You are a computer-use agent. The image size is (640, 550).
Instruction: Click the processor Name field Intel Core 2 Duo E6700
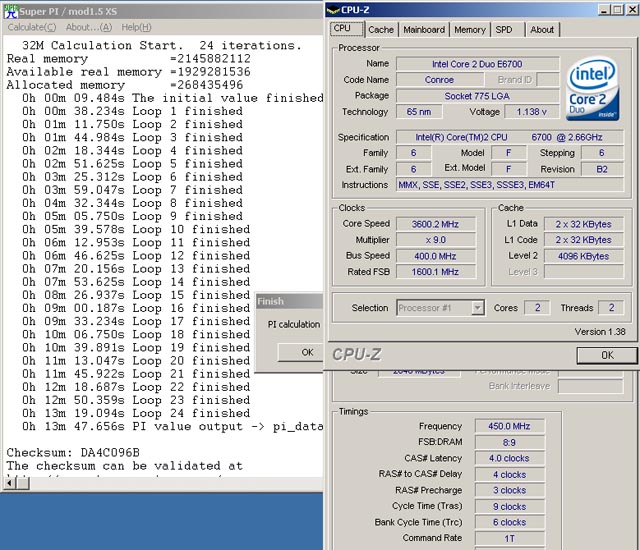[x=477, y=64]
